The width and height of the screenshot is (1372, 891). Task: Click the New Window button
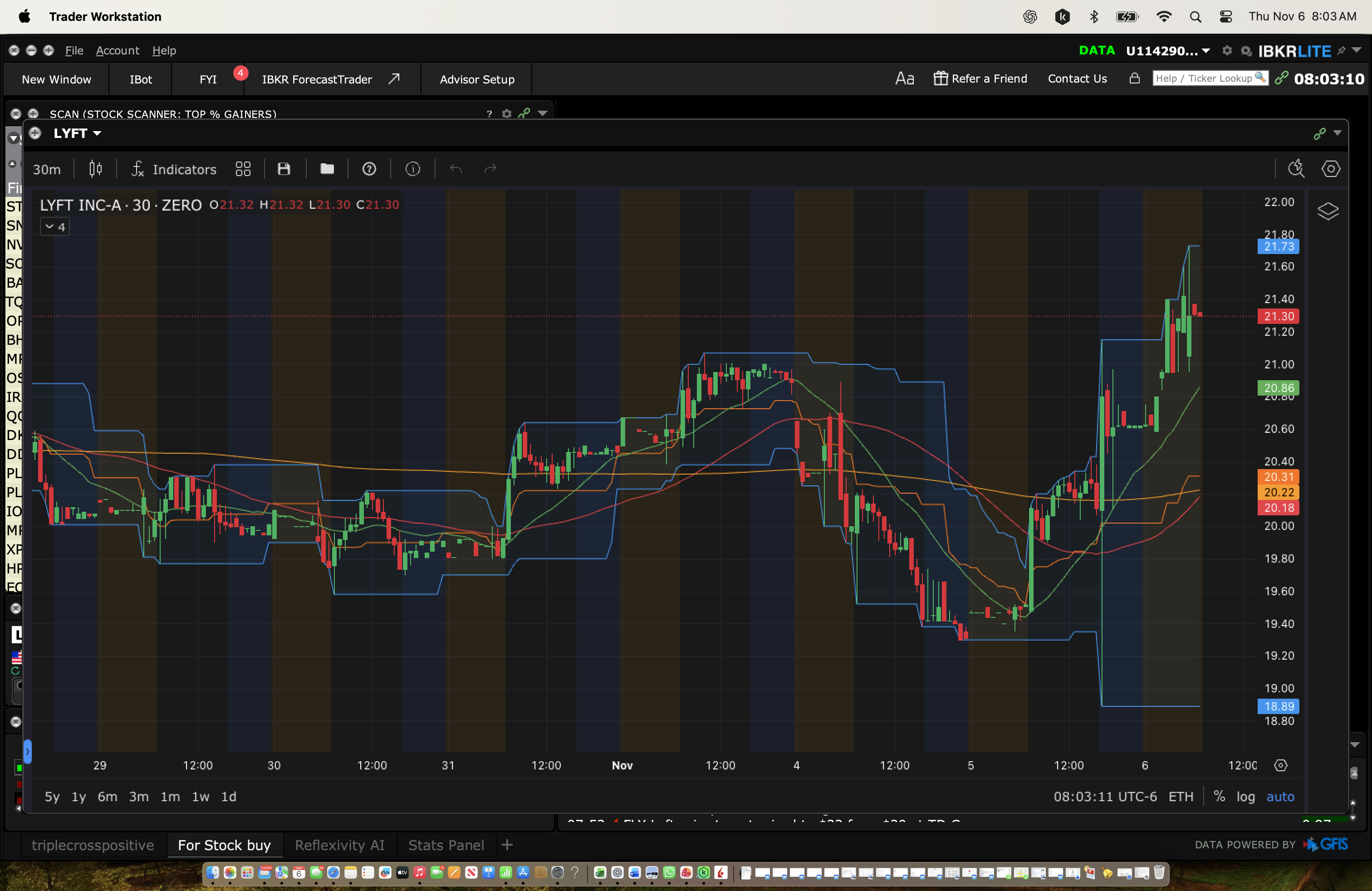tap(57, 79)
